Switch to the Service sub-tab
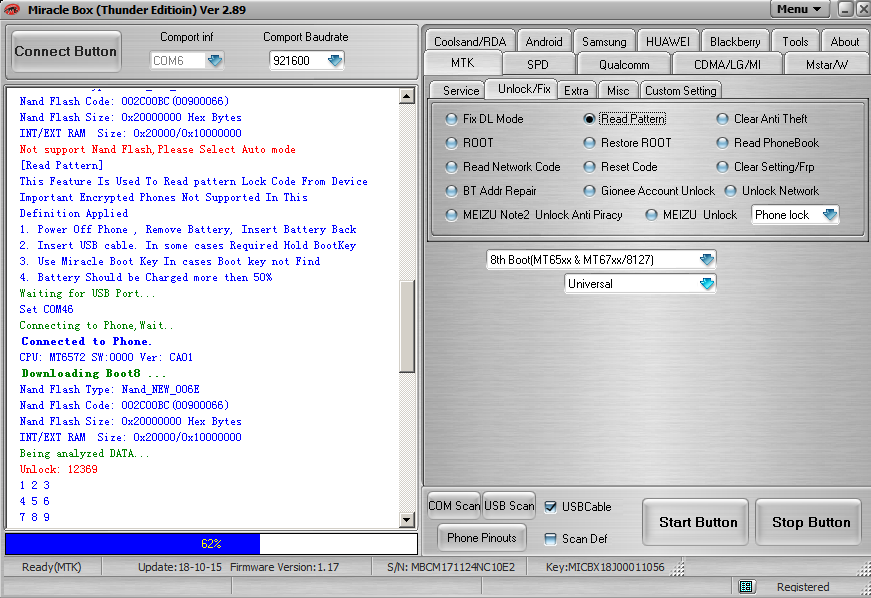 461,91
